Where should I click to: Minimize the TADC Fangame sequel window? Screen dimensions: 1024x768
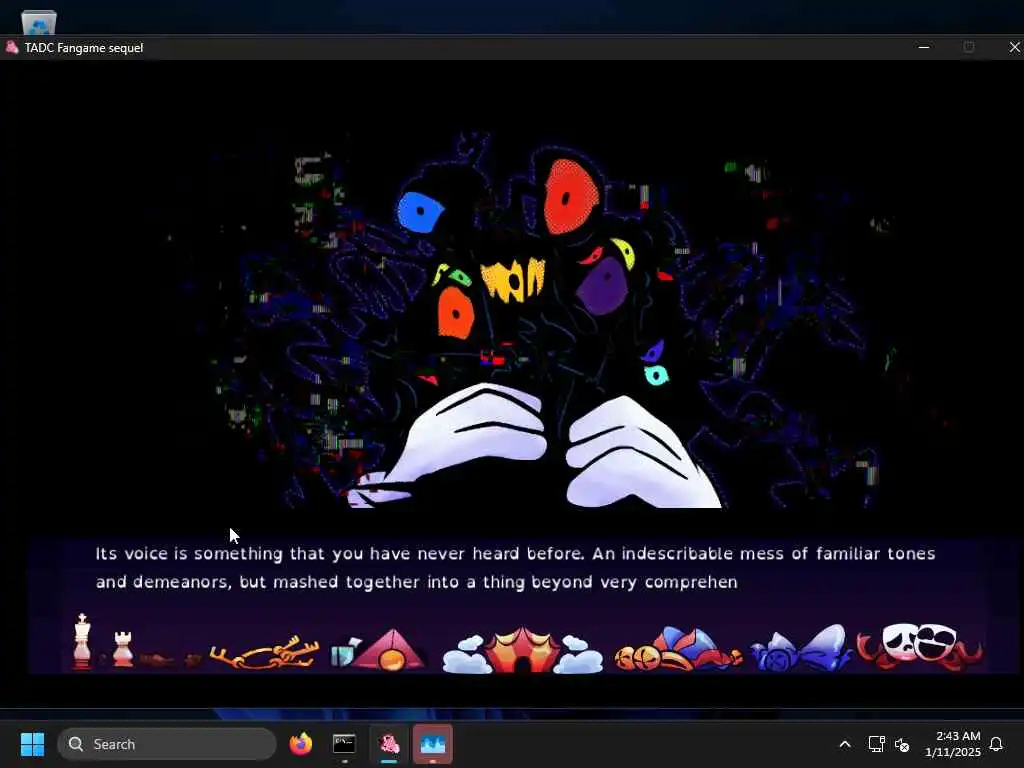(x=924, y=47)
